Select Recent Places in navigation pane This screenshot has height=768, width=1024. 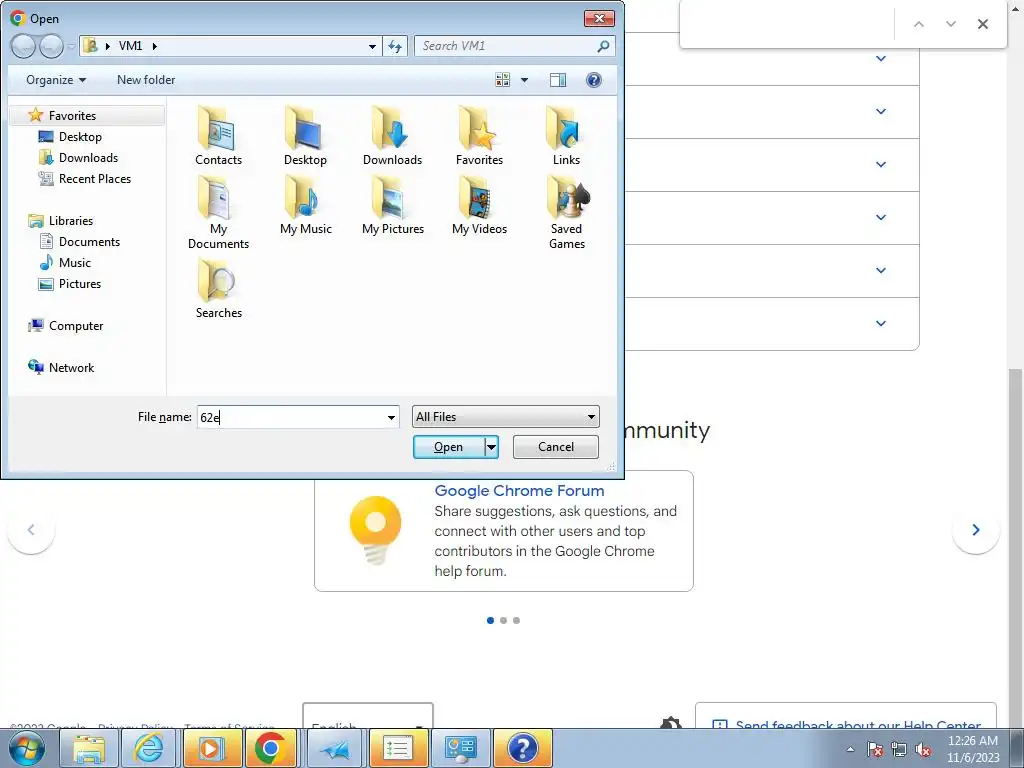point(95,178)
